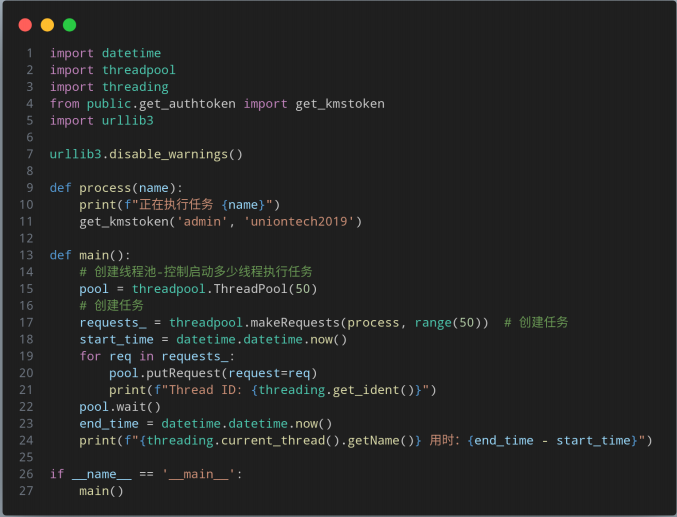Click line number 25 in the gutter
This screenshot has height=517, width=677.
click(26, 457)
